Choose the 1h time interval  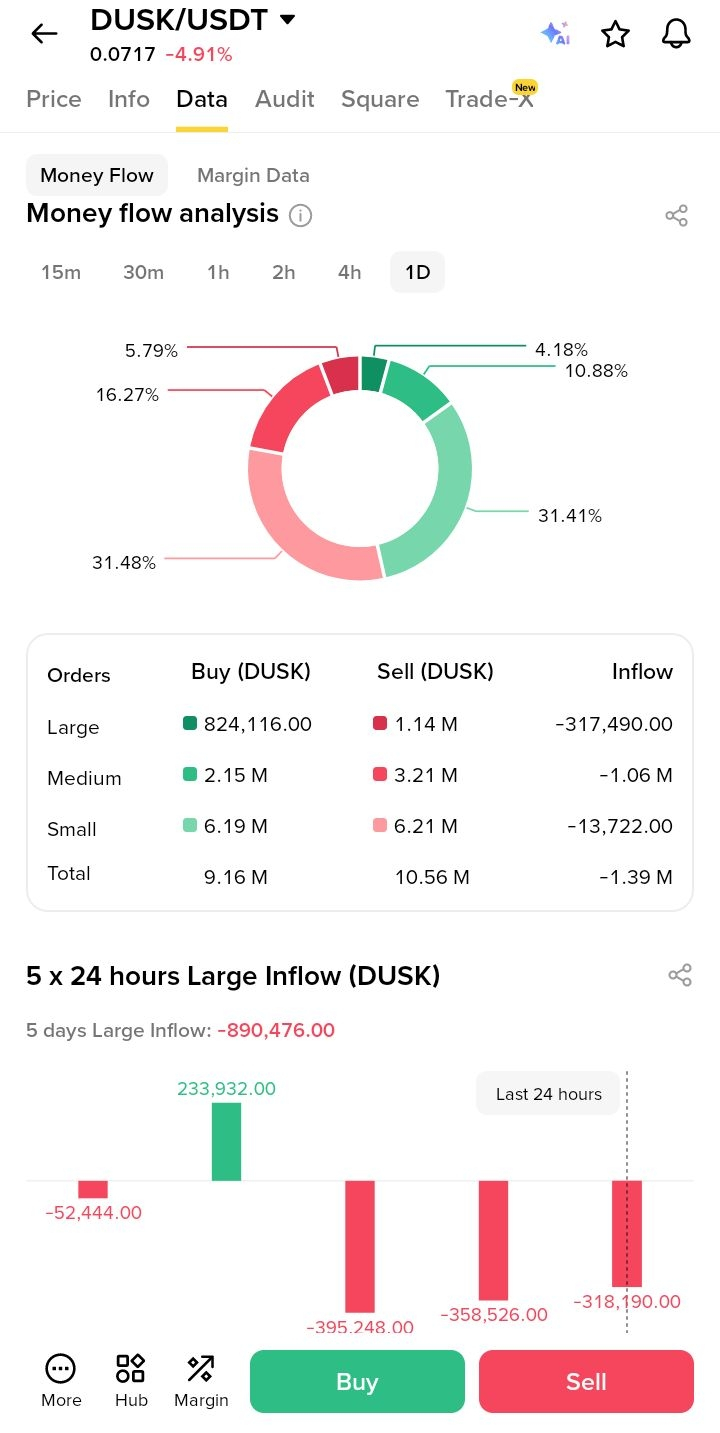click(218, 272)
